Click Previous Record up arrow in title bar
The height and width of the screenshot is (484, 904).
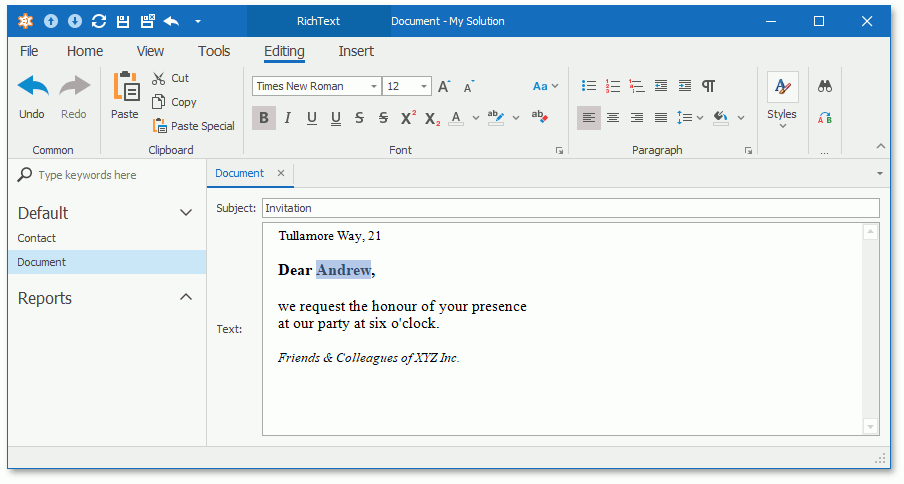pyautogui.click(x=51, y=21)
